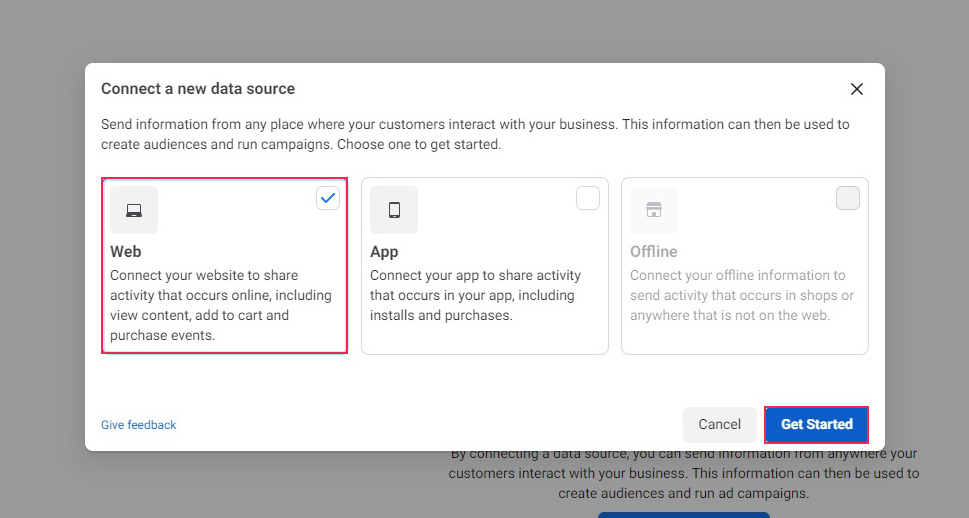Cancel the data source connection
969x518 pixels.
[x=719, y=425]
